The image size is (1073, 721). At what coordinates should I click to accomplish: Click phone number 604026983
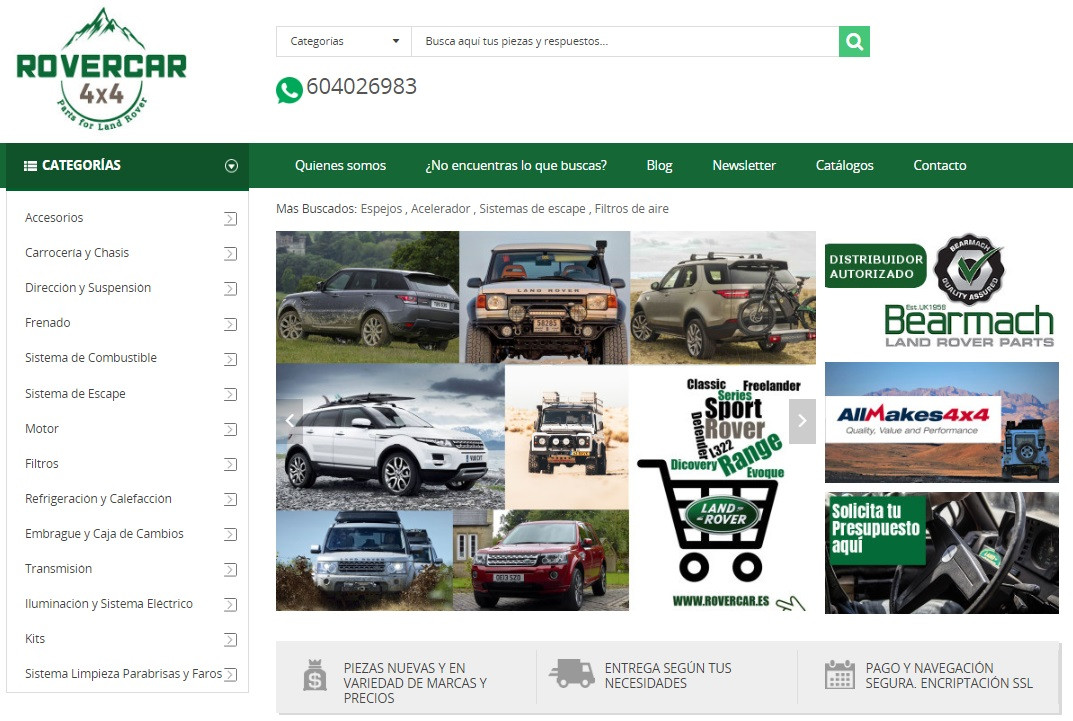point(361,86)
